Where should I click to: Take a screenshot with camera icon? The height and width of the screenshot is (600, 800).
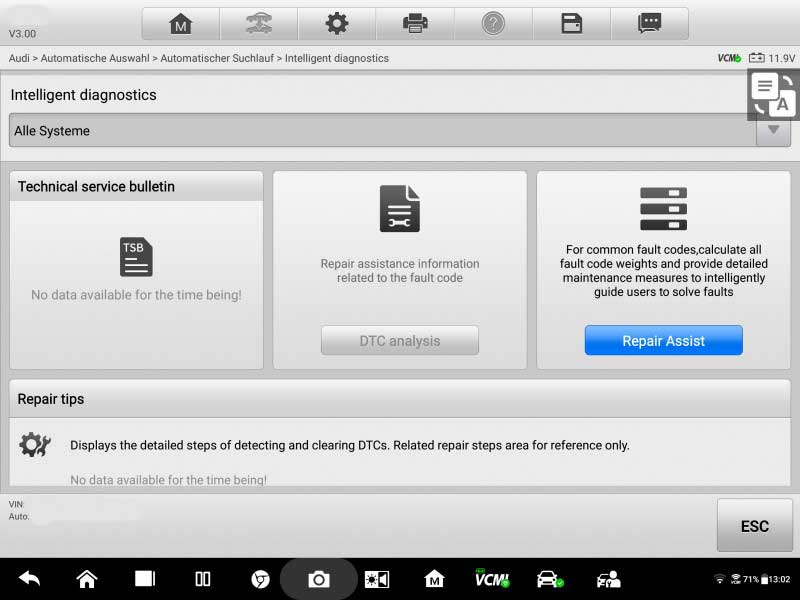(318, 579)
